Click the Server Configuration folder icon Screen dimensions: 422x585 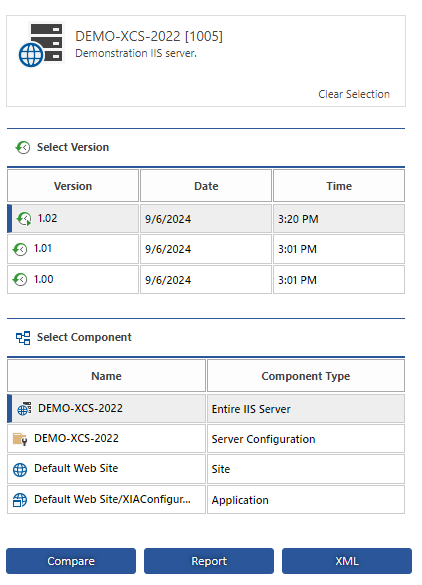tap(20, 439)
